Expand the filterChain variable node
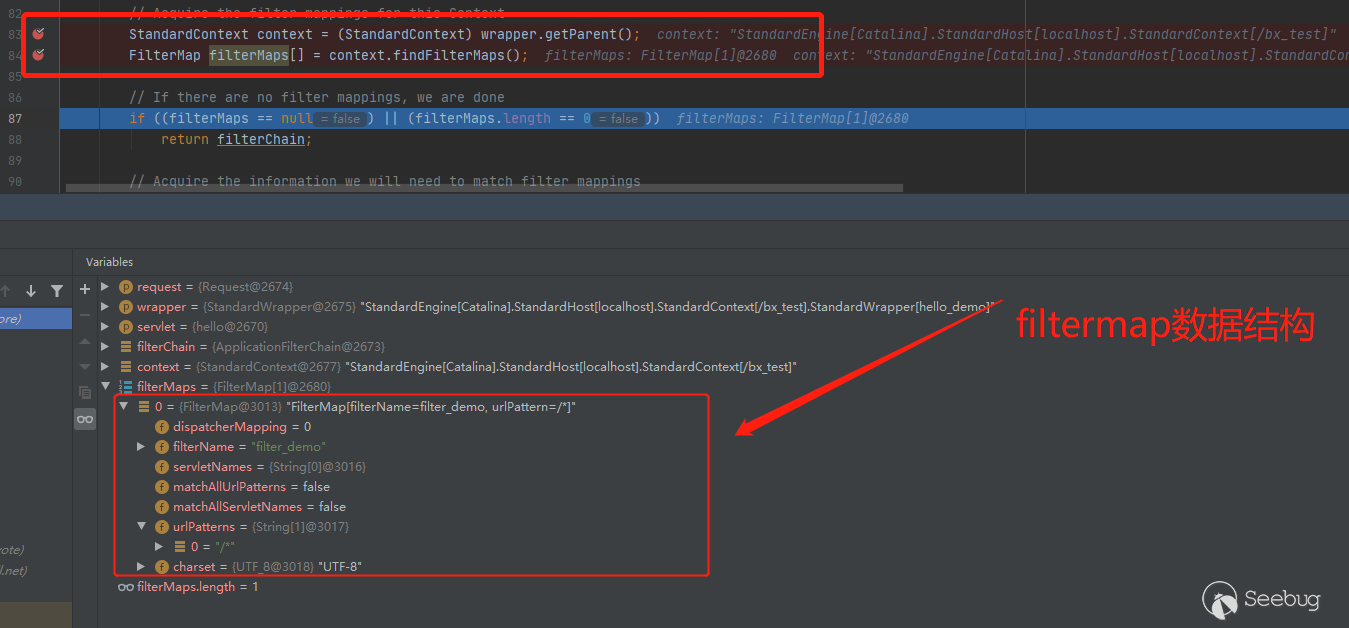Image resolution: width=1349 pixels, height=628 pixels. (105, 347)
